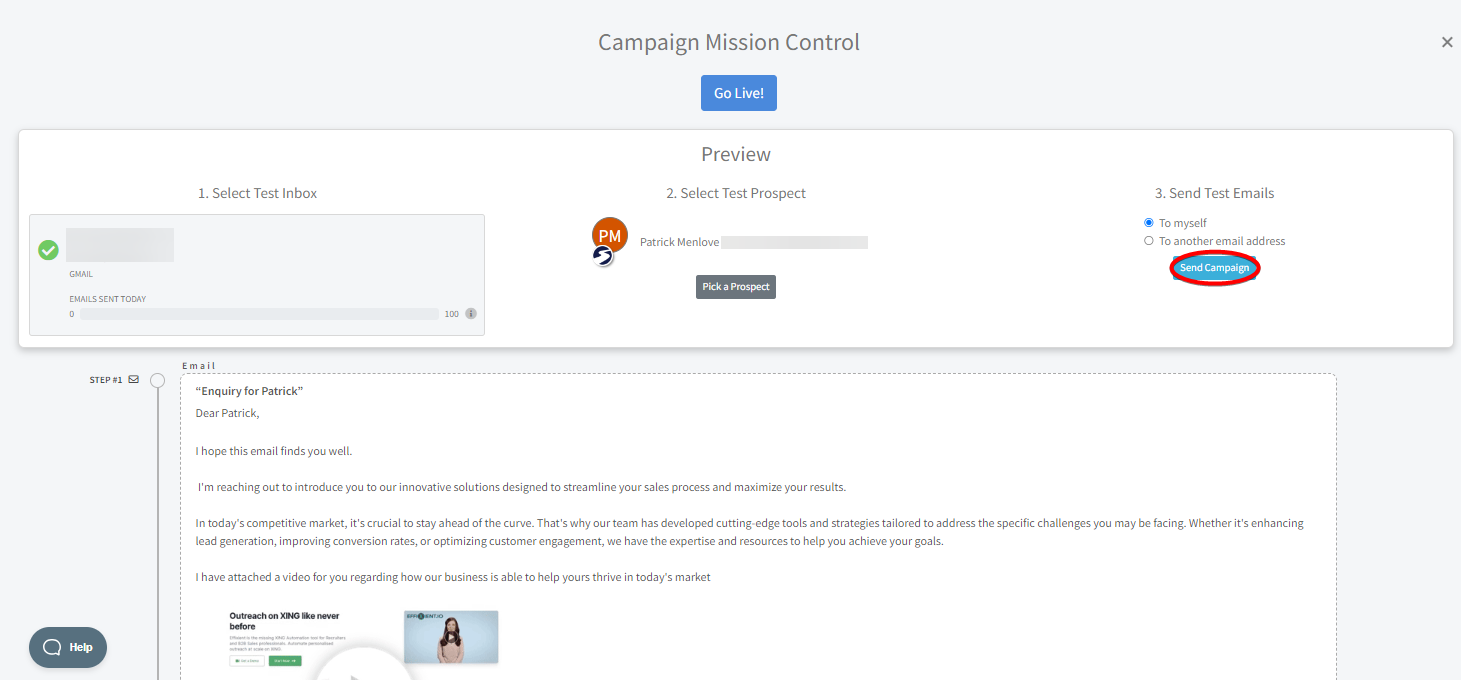Click the Pick a Prospect button
1461x680 pixels.
(x=736, y=287)
